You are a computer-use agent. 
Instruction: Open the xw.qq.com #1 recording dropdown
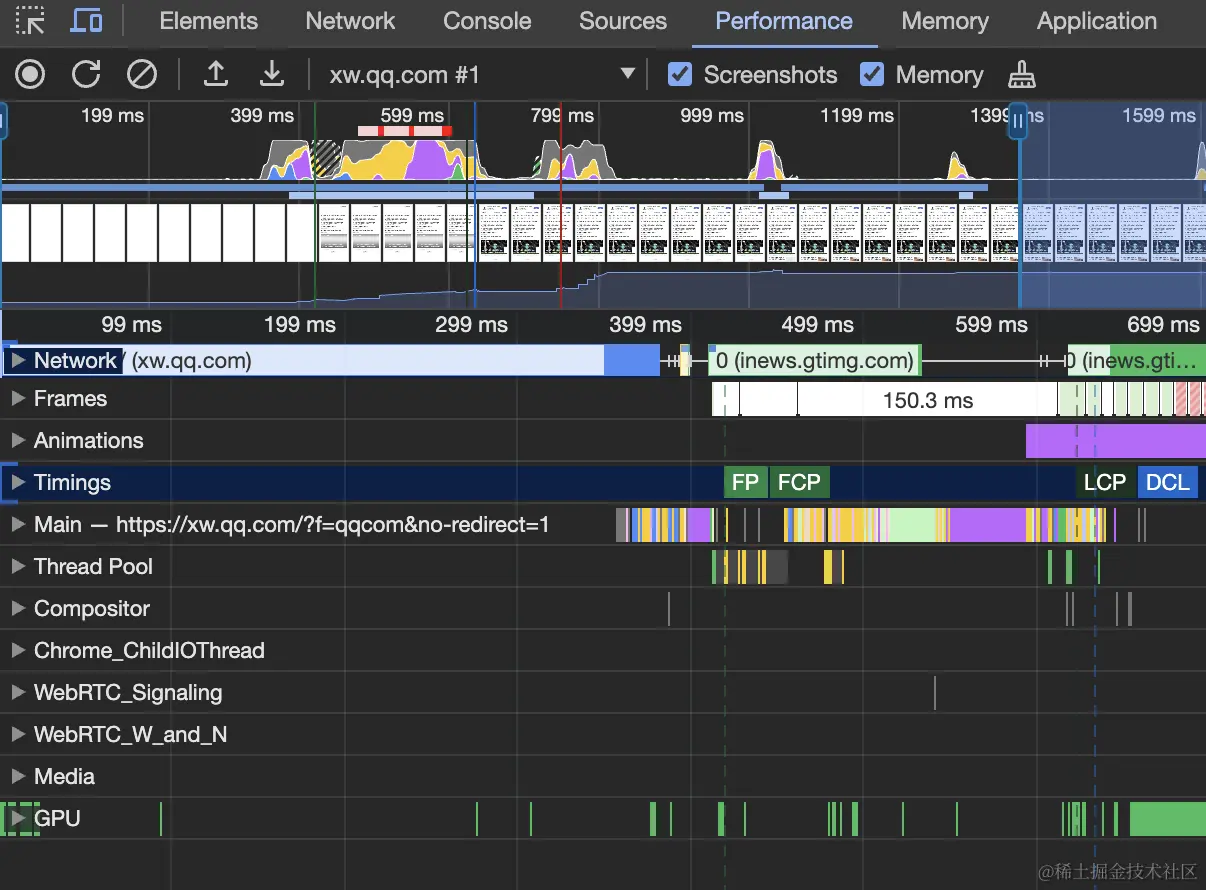coord(483,74)
